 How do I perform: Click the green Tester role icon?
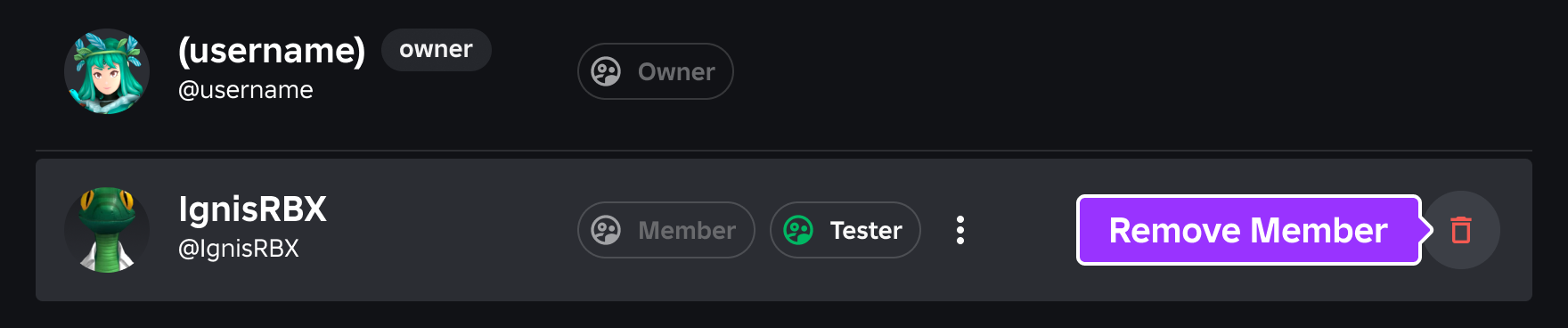pos(798,230)
